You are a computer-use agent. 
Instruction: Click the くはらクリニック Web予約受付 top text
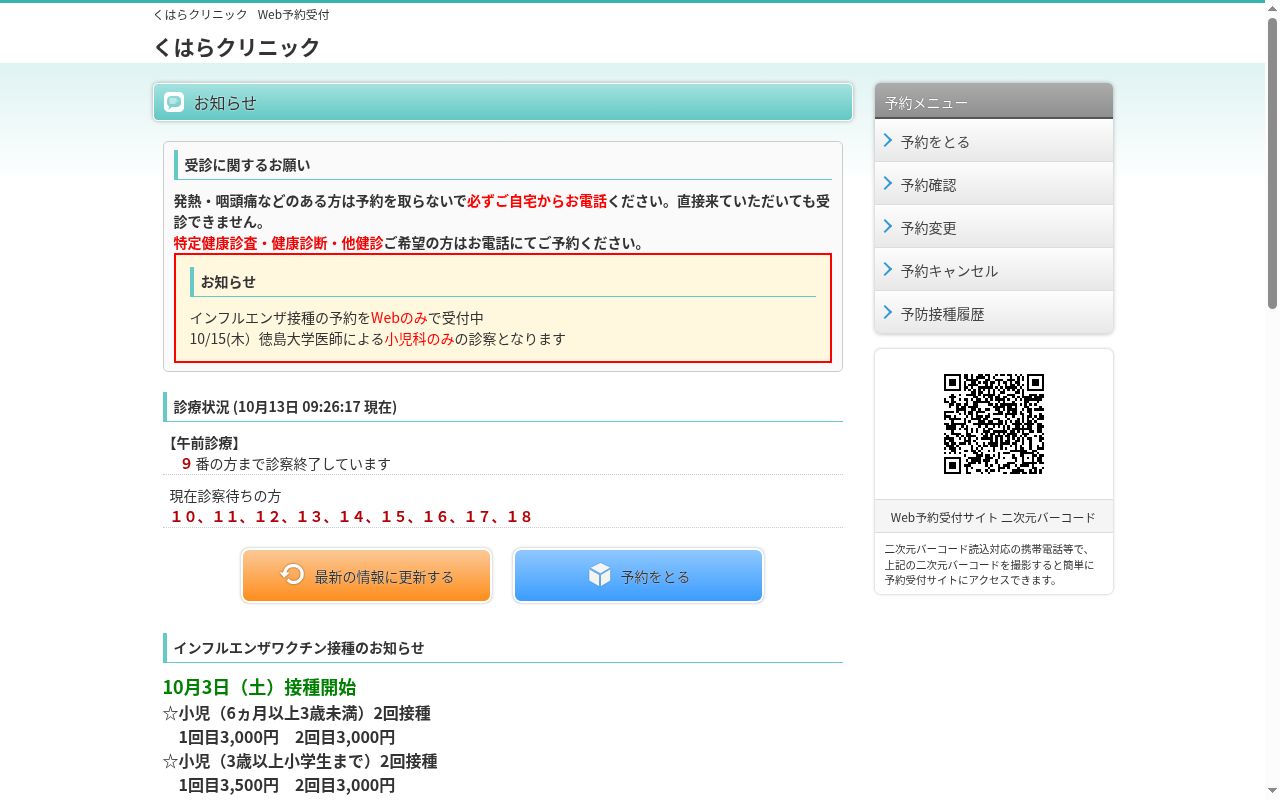[x=241, y=15]
